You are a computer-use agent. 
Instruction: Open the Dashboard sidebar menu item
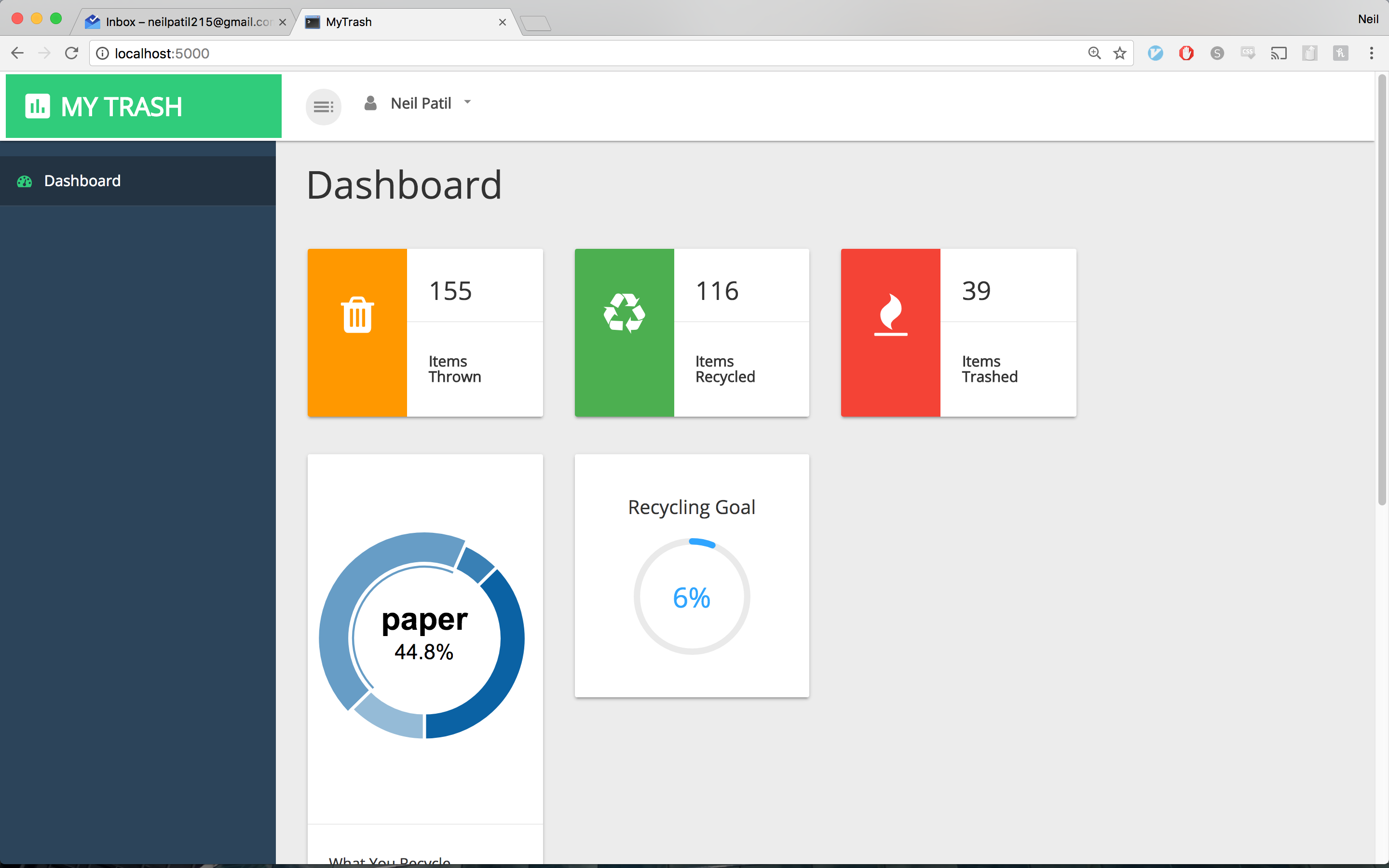tap(82, 181)
